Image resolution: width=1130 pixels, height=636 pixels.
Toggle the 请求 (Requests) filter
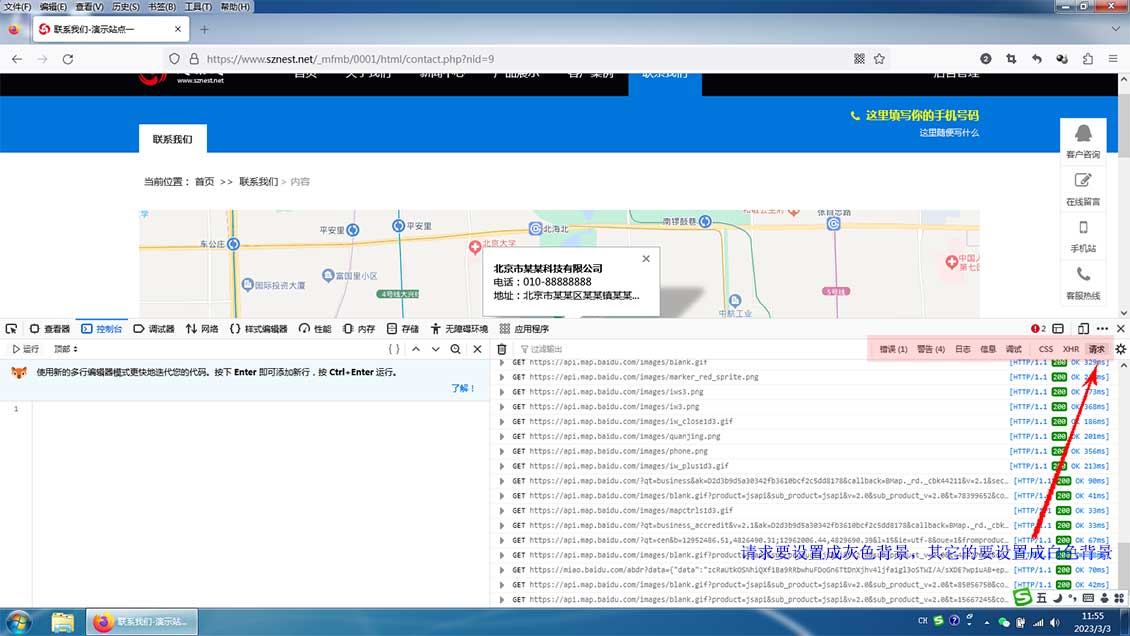pos(1097,349)
